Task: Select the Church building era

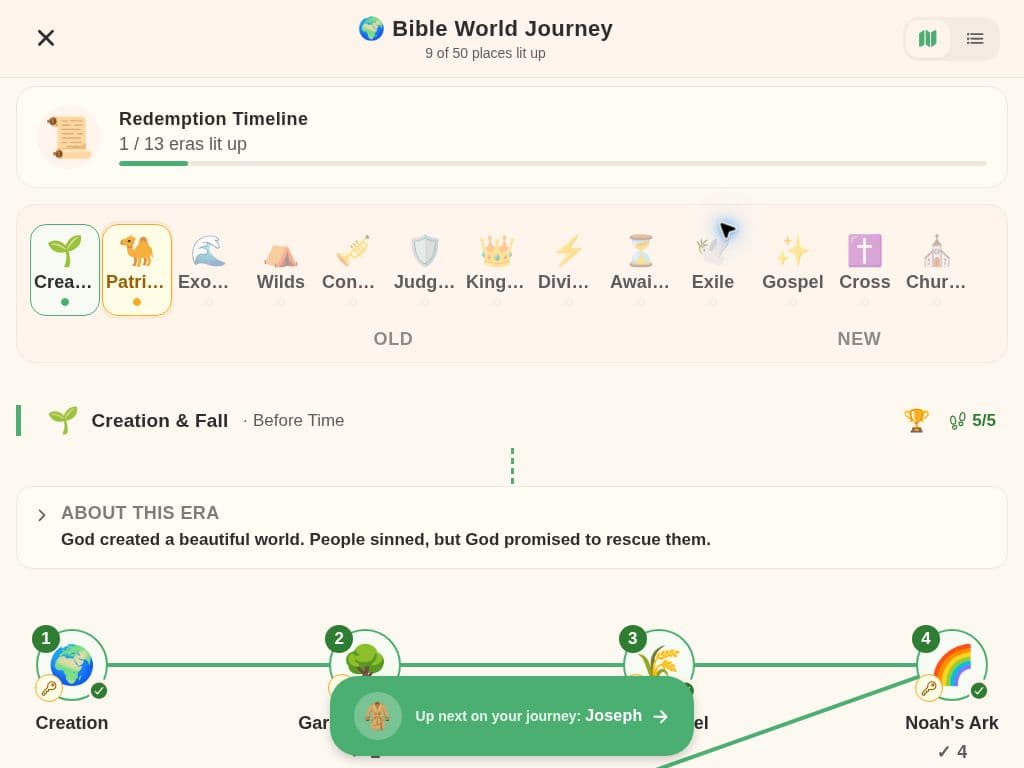Action: click(936, 270)
